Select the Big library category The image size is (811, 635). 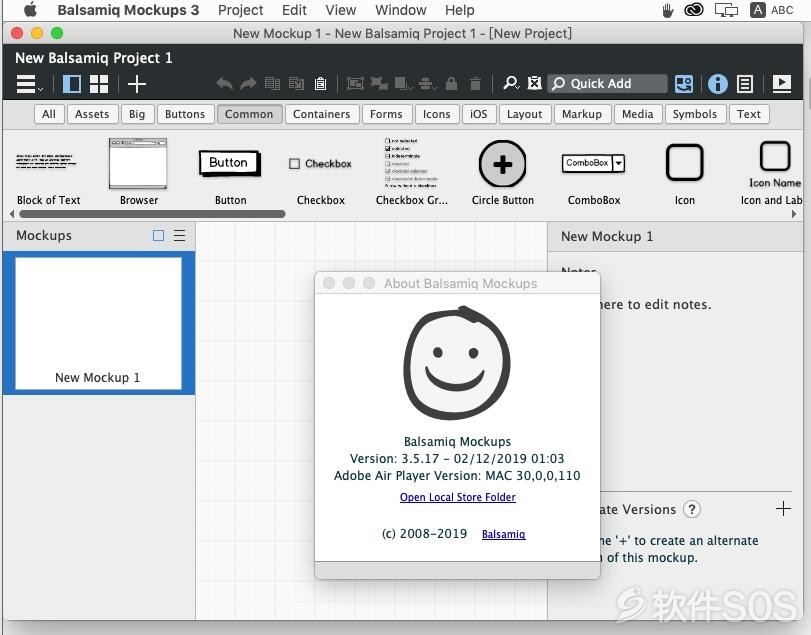[x=137, y=114]
